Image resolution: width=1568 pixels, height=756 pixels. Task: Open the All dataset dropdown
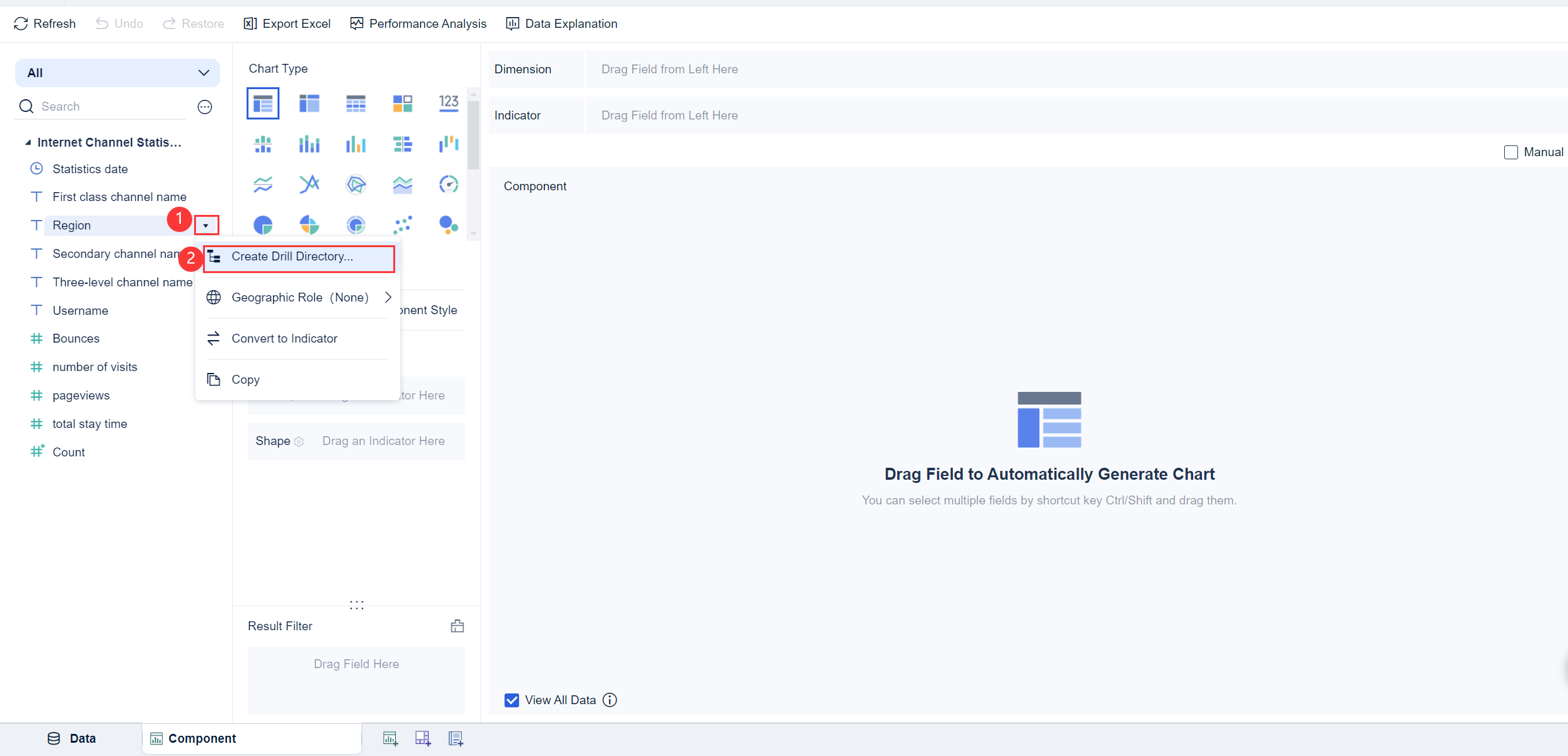[x=118, y=73]
